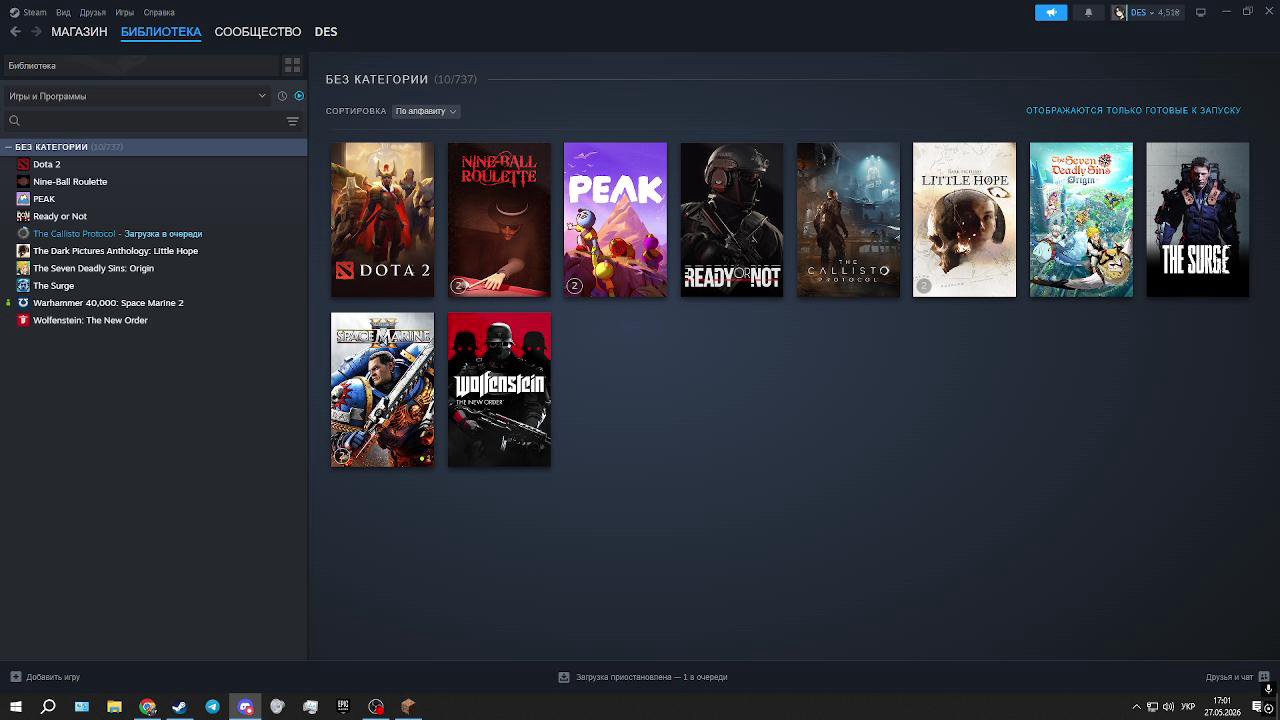The height and width of the screenshot is (720, 1280).
Task: Open the friends chat icon at bottom right
Action: coord(1263,677)
